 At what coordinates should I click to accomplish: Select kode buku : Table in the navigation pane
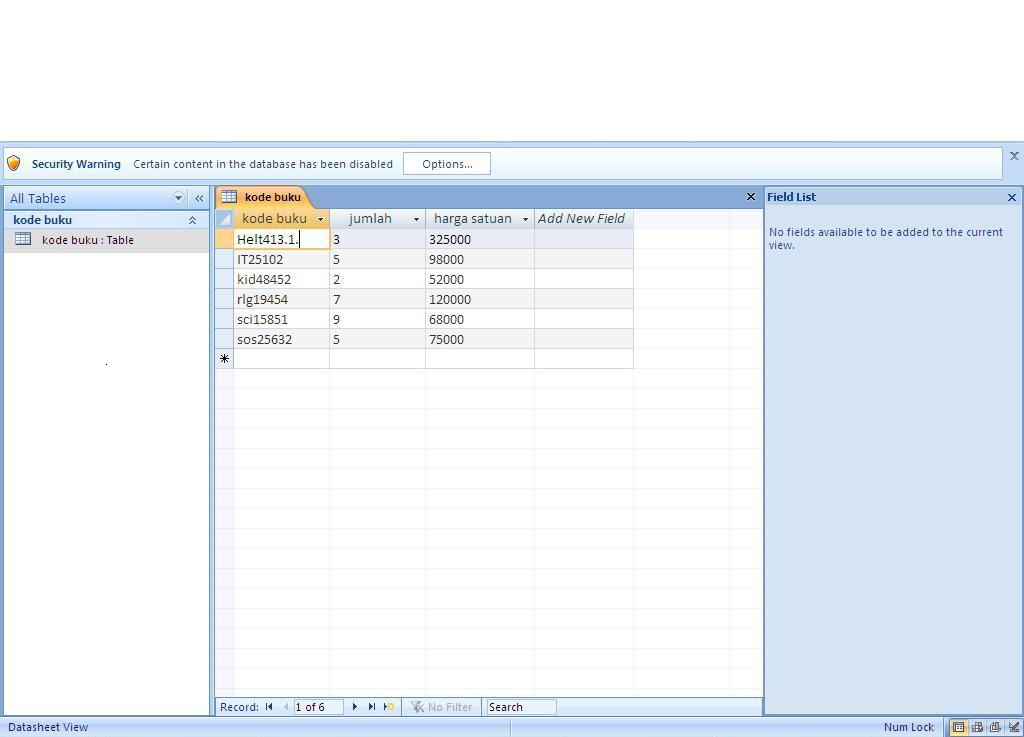106,240
